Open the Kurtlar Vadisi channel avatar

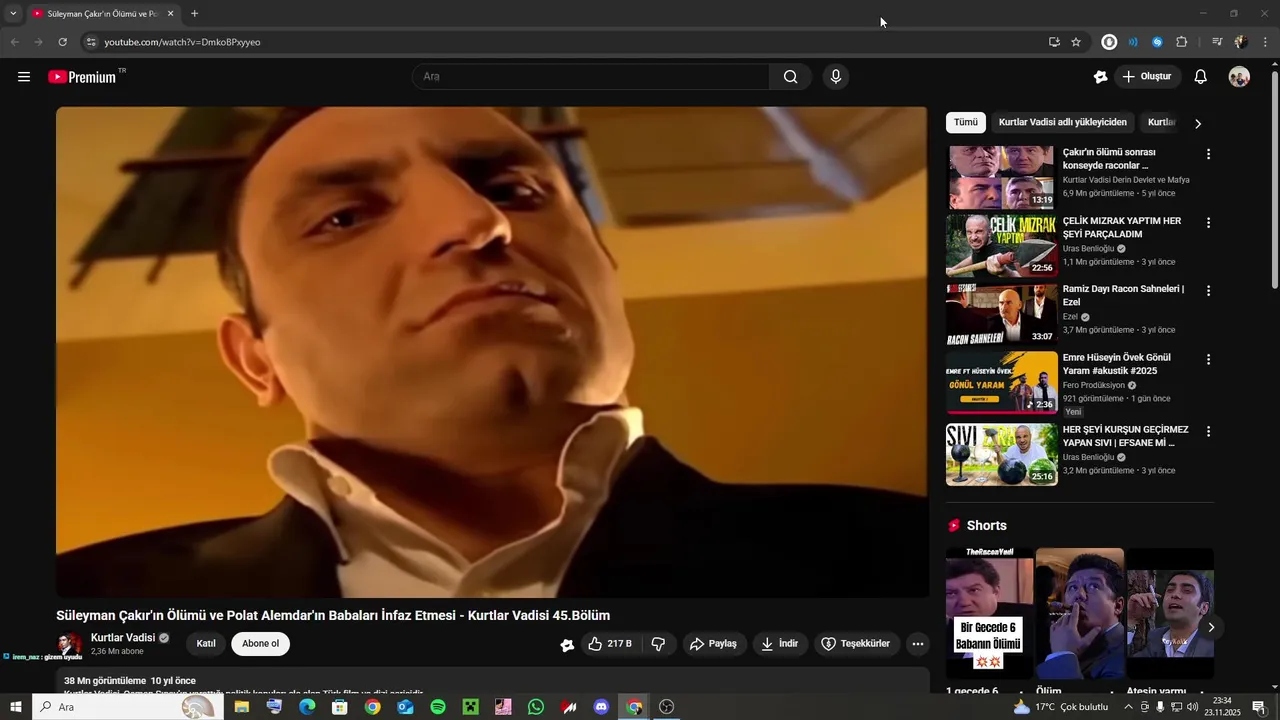[x=69, y=644]
